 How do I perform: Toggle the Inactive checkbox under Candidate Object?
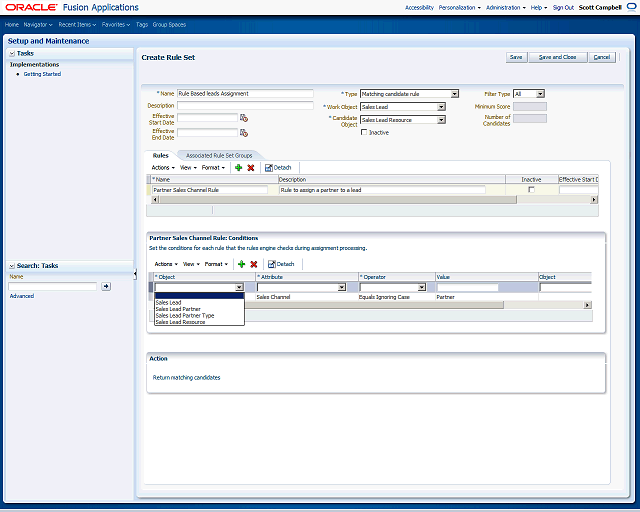(x=364, y=132)
